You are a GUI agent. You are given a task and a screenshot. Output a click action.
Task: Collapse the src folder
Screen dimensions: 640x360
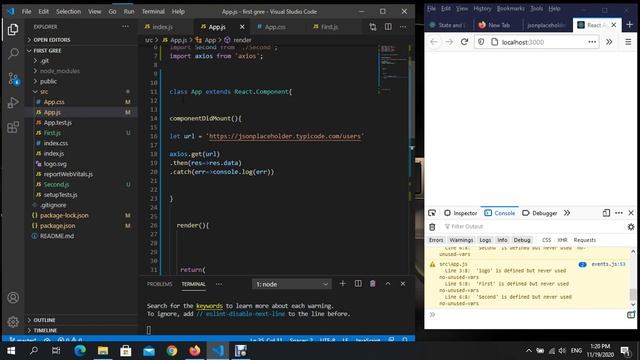coord(82,92)
